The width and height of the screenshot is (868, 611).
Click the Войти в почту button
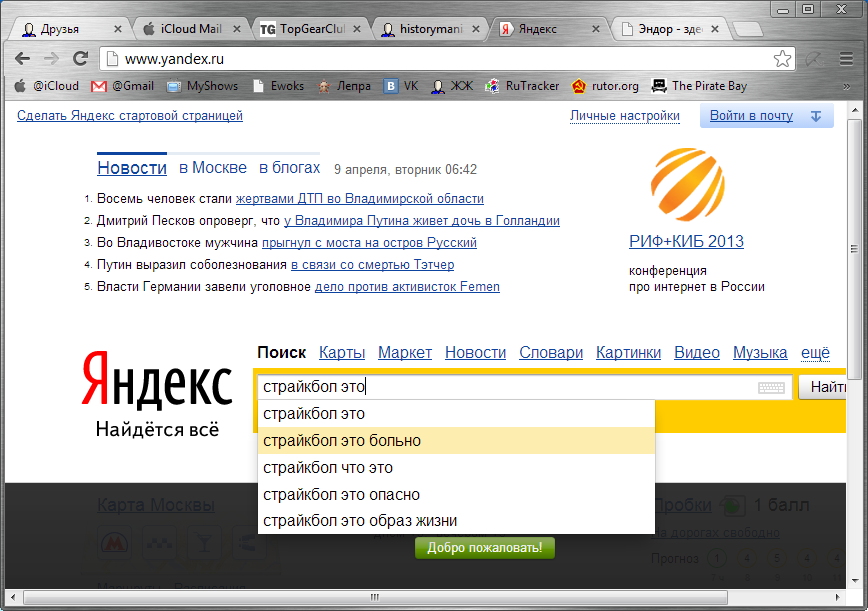[x=751, y=116]
